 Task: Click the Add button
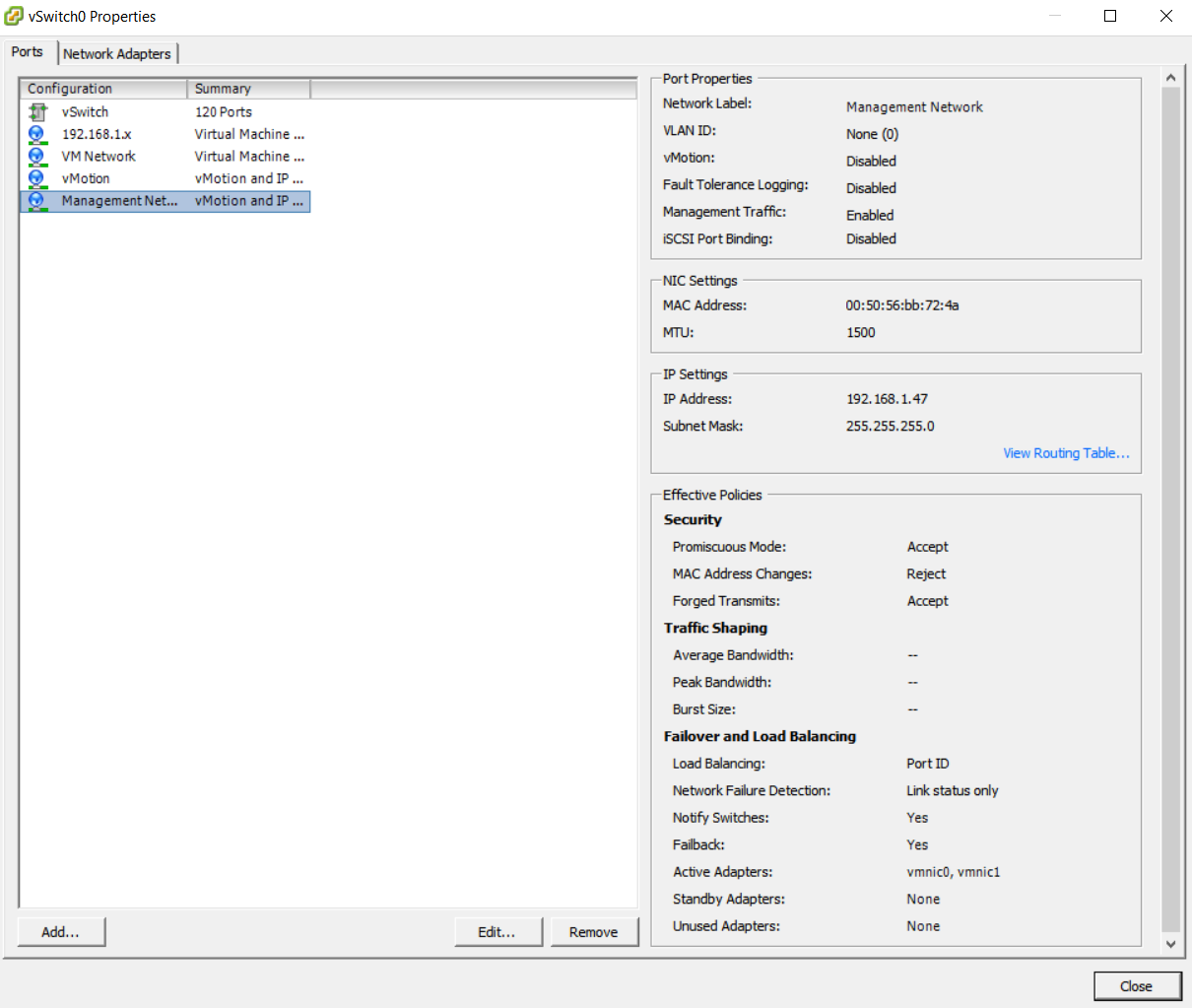pos(61,931)
